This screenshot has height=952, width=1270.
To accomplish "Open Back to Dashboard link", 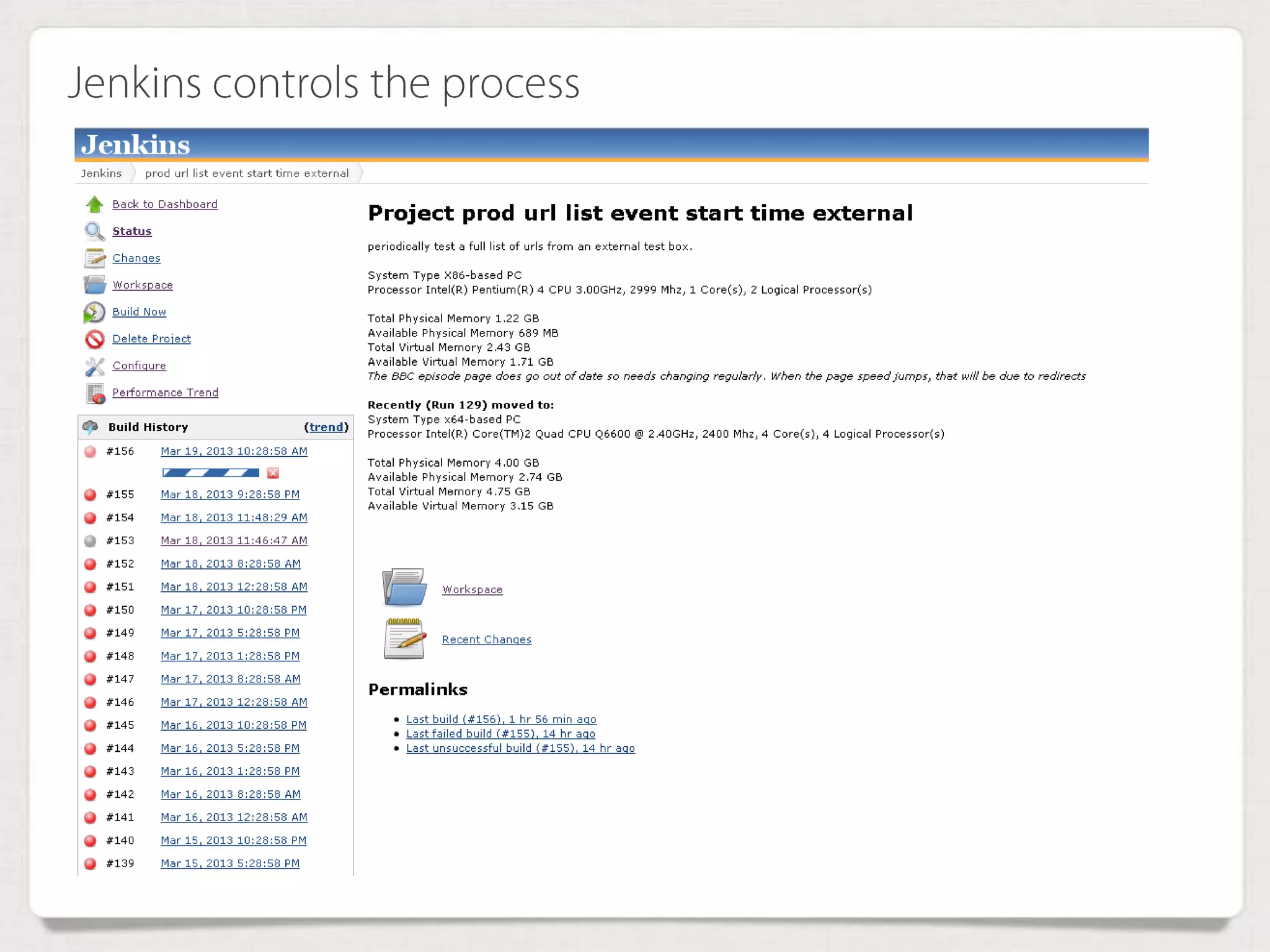I will (x=165, y=205).
